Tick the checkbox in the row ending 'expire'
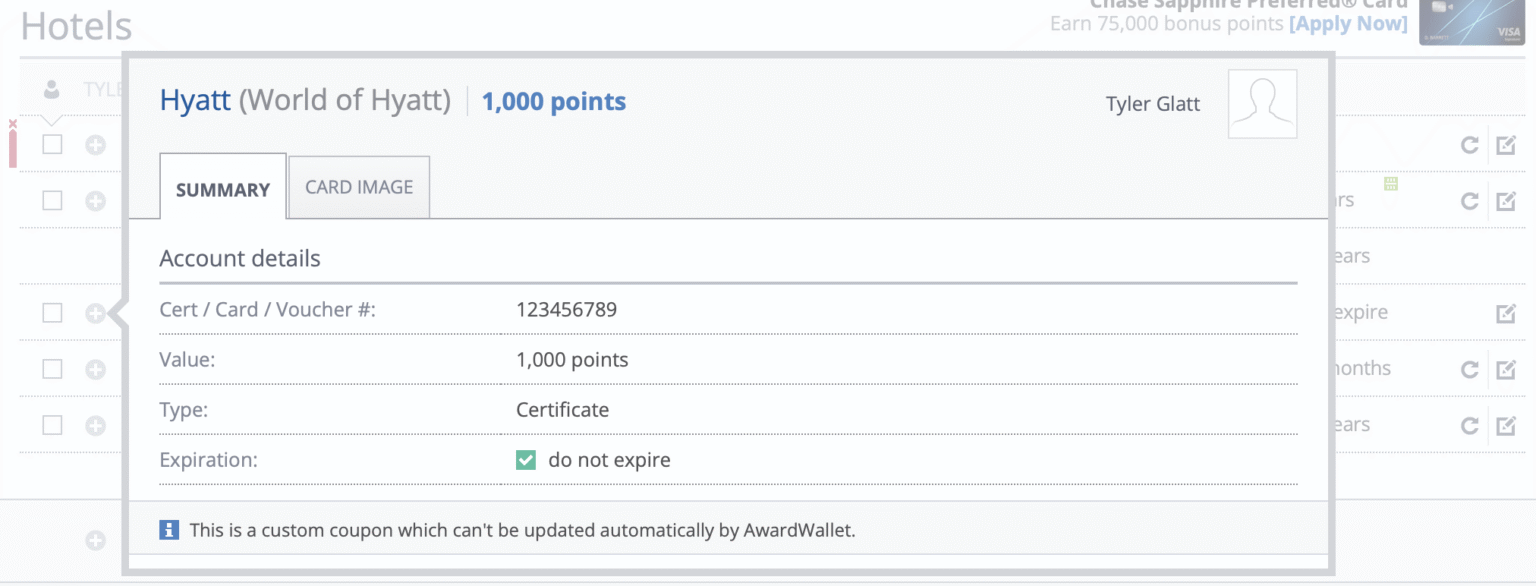 coord(52,313)
